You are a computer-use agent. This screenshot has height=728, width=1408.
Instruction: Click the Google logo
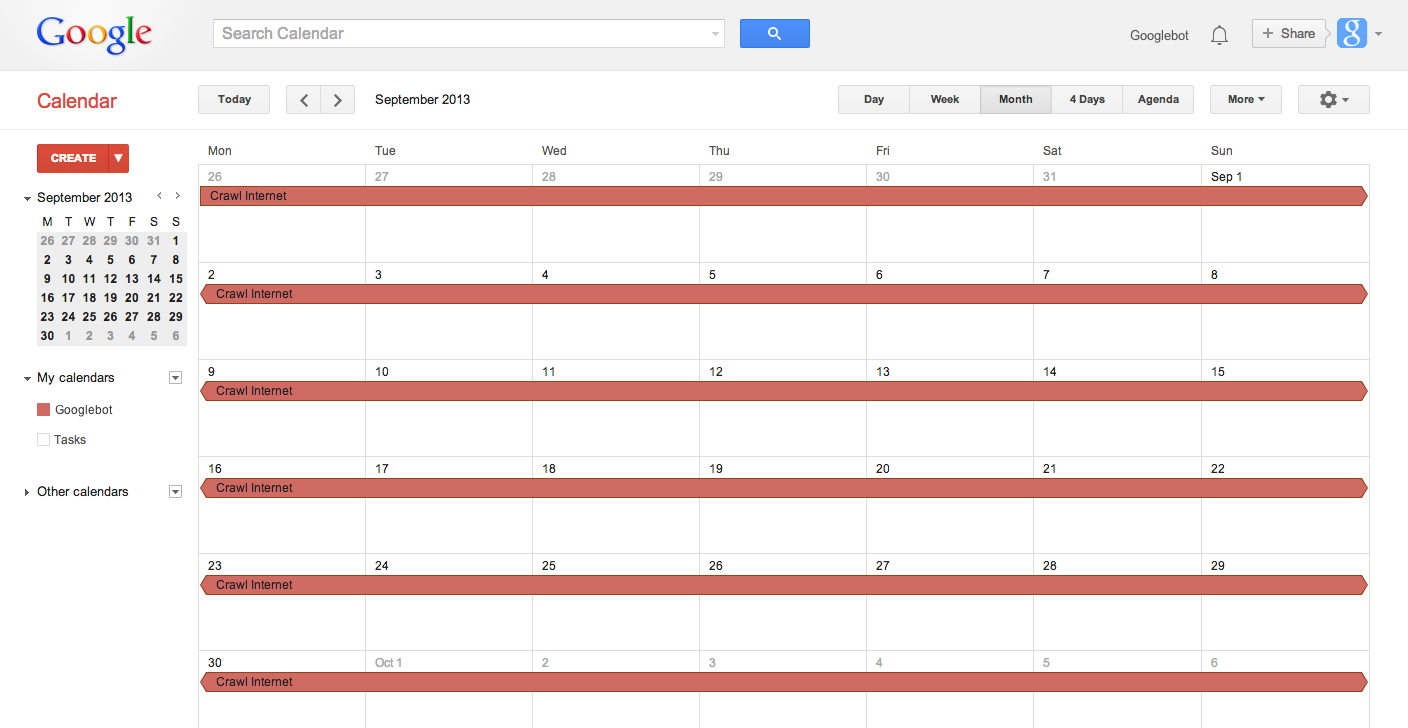tap(94, 35)
